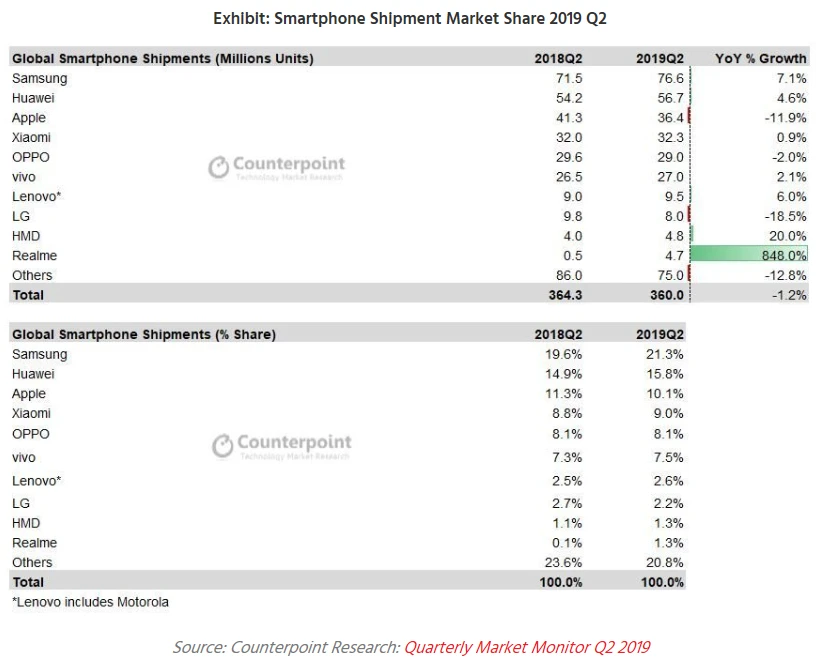Select the Xiaomi label in the share table

tap(31, 413)
